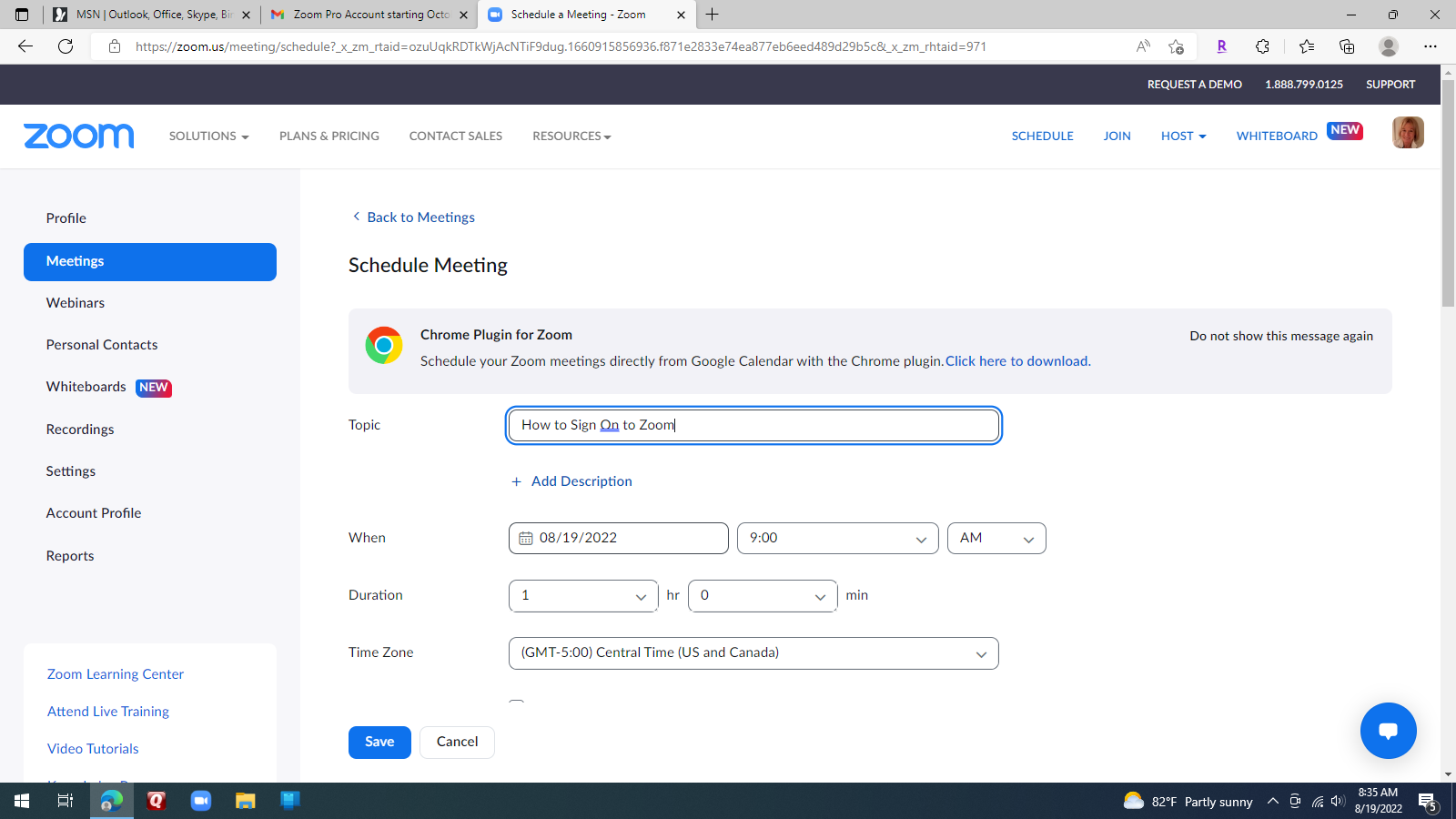Open Reports in the sidebar

(70, 556)
